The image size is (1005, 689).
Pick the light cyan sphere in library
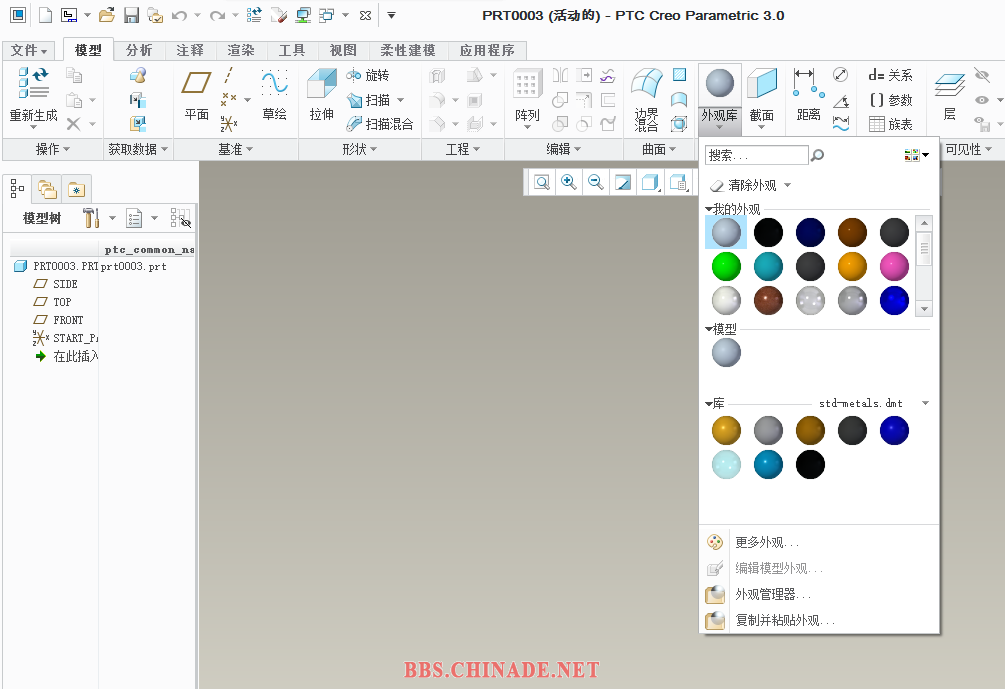(x=726, y=465)
